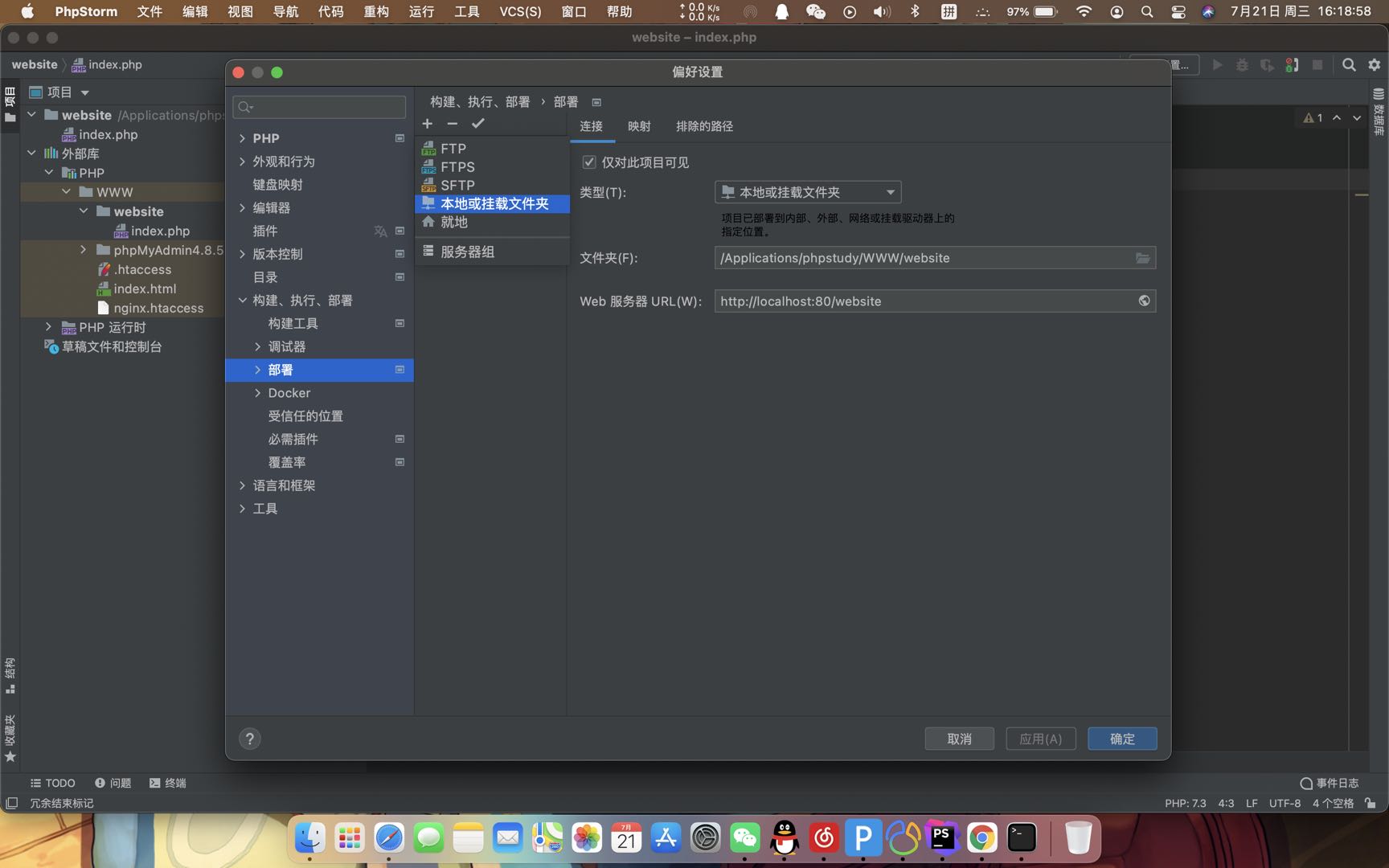This screenshot has height=868, width=1389.
Task: Open the 重构 menu
Action: coord(376,11)
